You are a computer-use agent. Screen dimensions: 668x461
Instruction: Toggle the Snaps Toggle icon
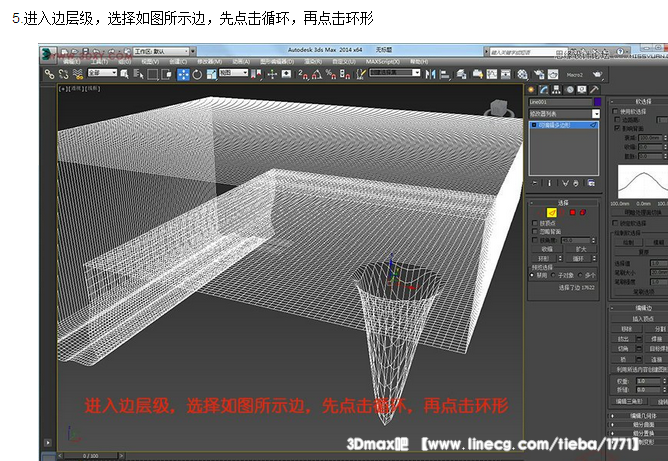tap(302, 75)
